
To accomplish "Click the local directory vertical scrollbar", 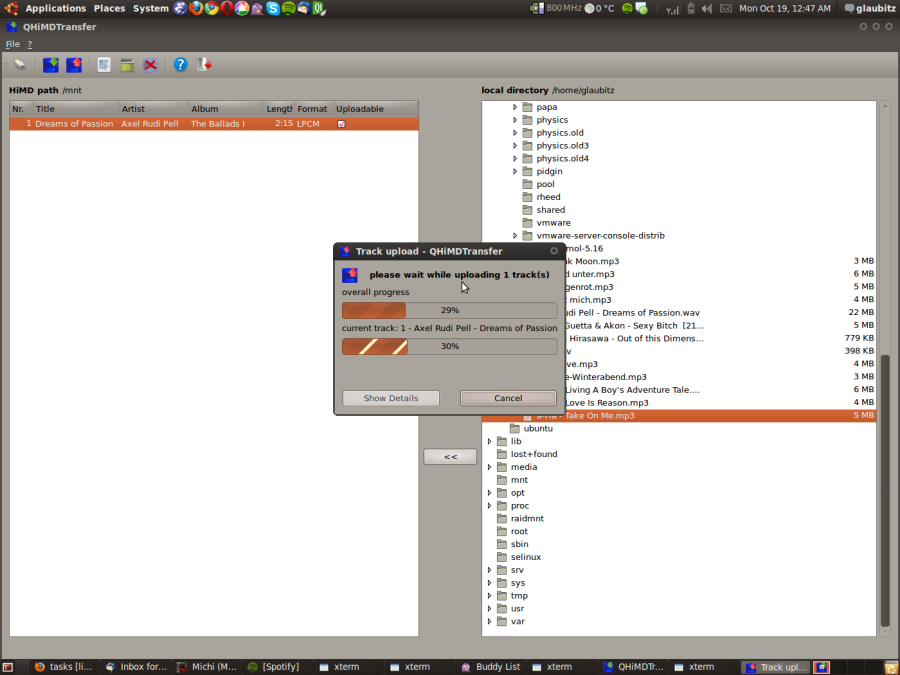I will click(x=884, y=490).
